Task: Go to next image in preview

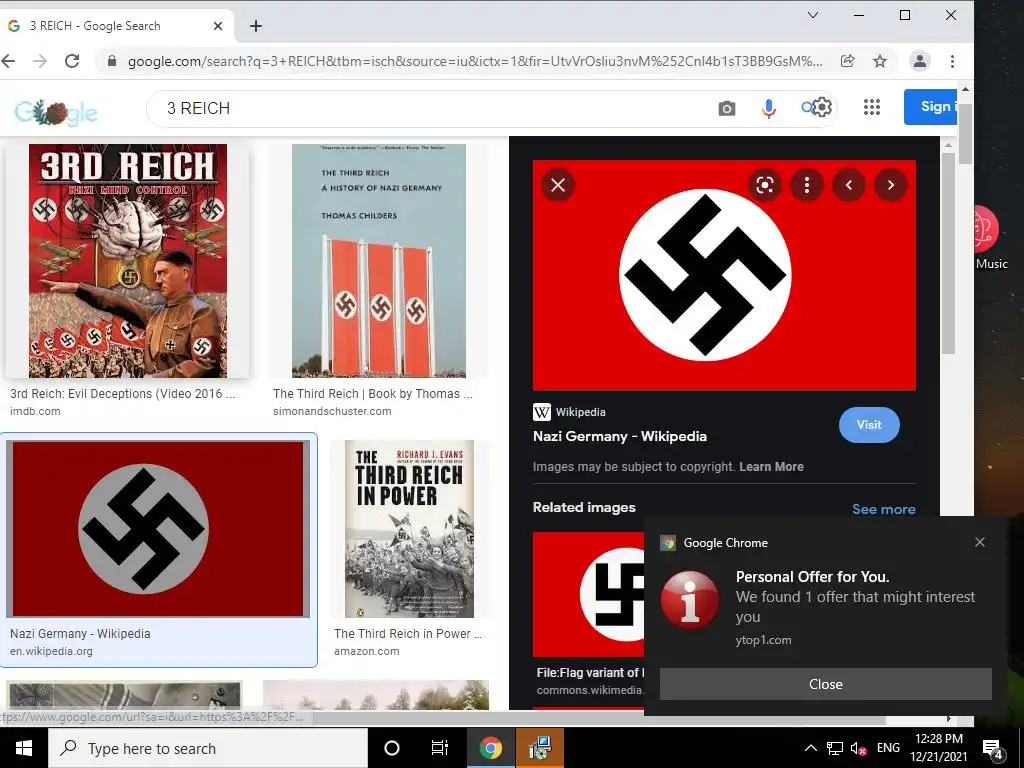Action: point(891,185)
